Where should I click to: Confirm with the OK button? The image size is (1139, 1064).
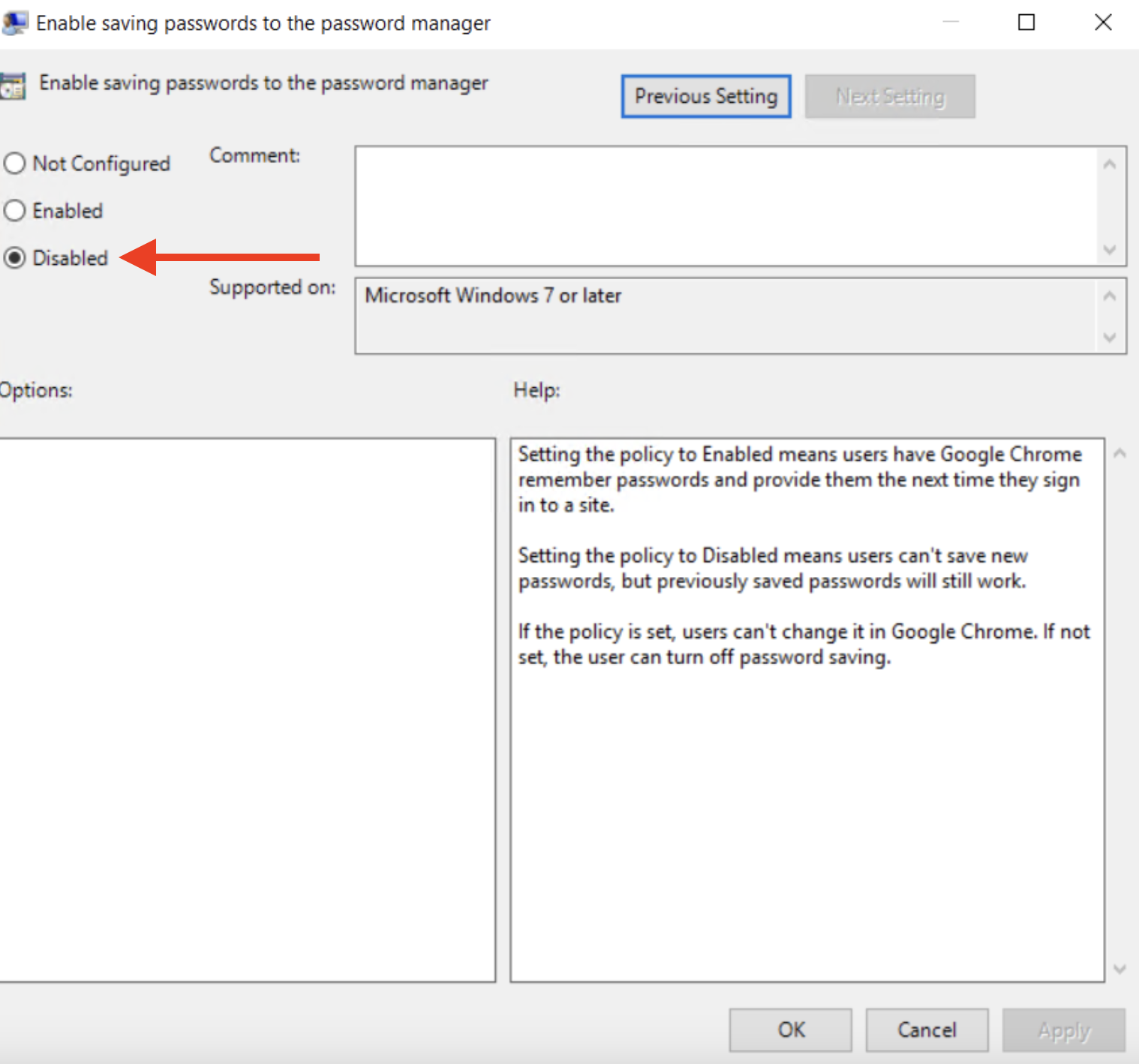coord(791,1029)
